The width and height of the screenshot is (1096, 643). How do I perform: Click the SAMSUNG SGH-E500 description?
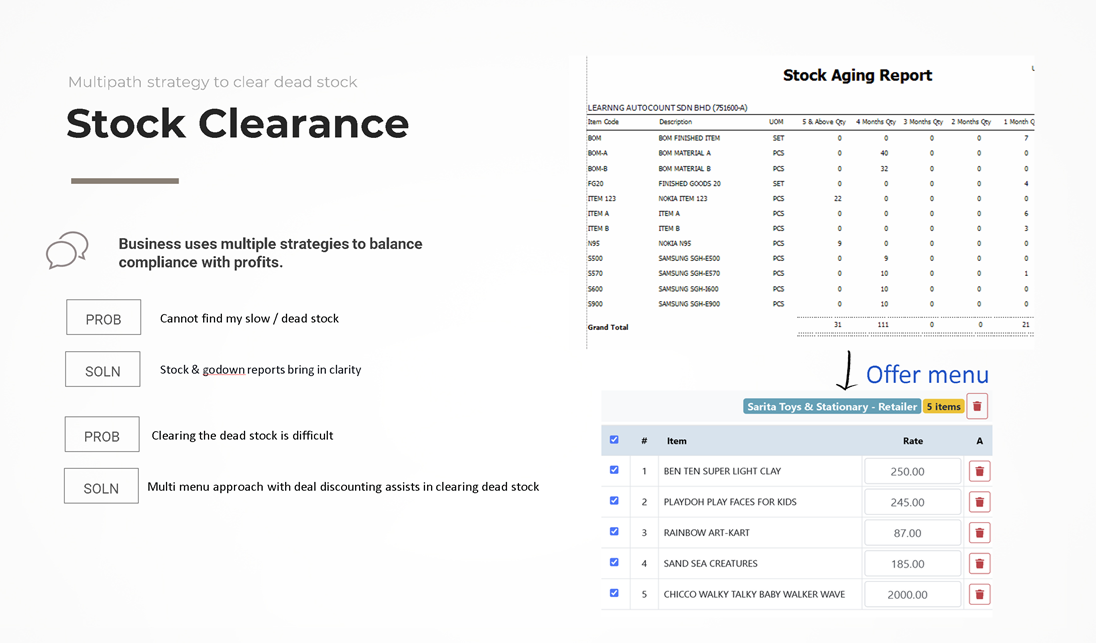click(689, 259)
